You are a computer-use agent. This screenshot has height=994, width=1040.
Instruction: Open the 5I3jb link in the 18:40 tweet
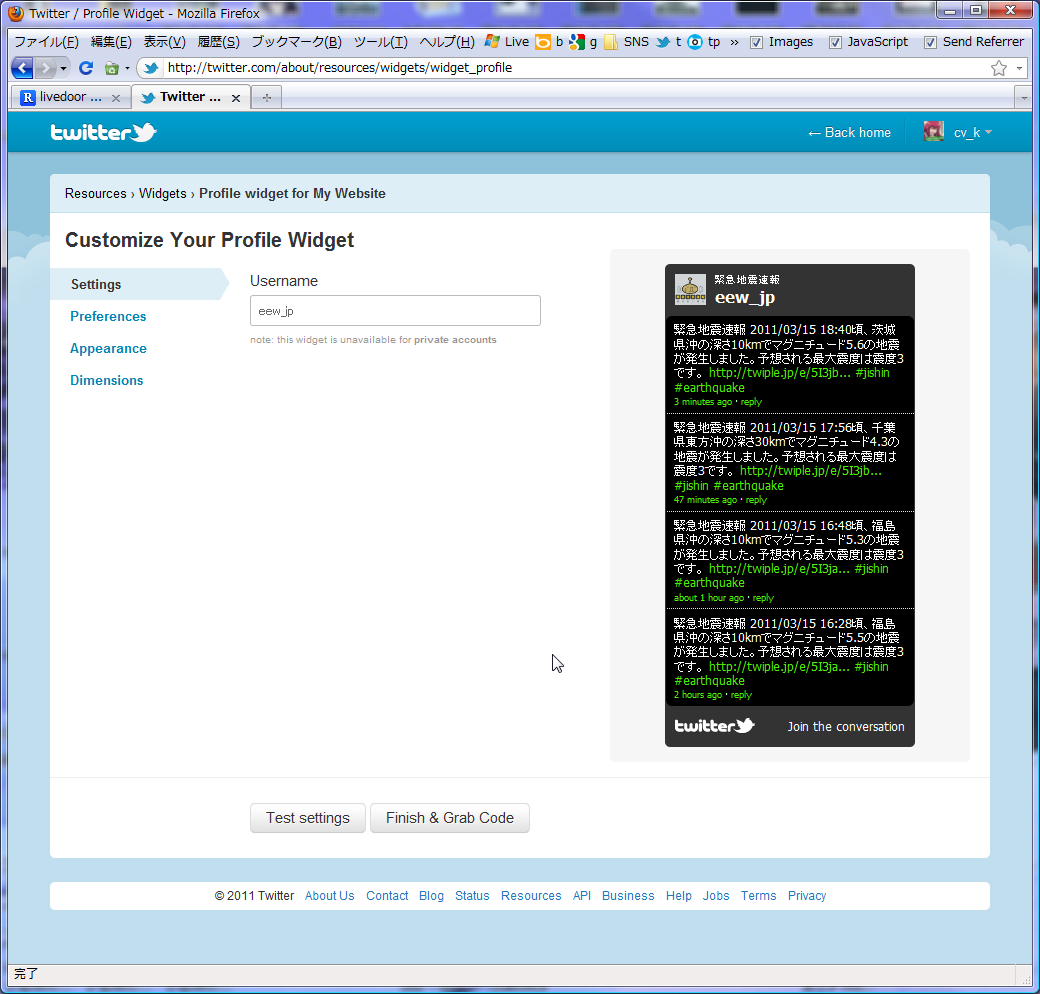pyautogui.click(x=779, y=373)
